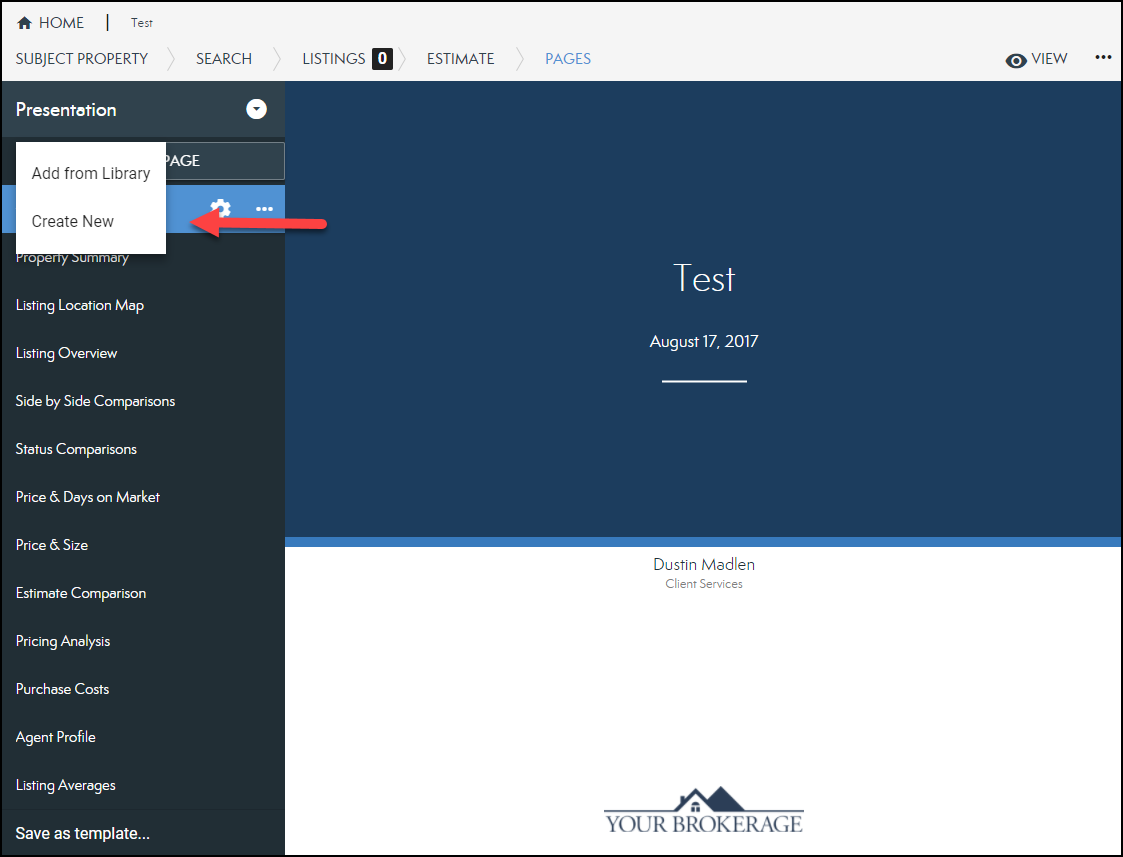Open Side by Side Comparisons page
1123x857 pixels.
[95, 401]
